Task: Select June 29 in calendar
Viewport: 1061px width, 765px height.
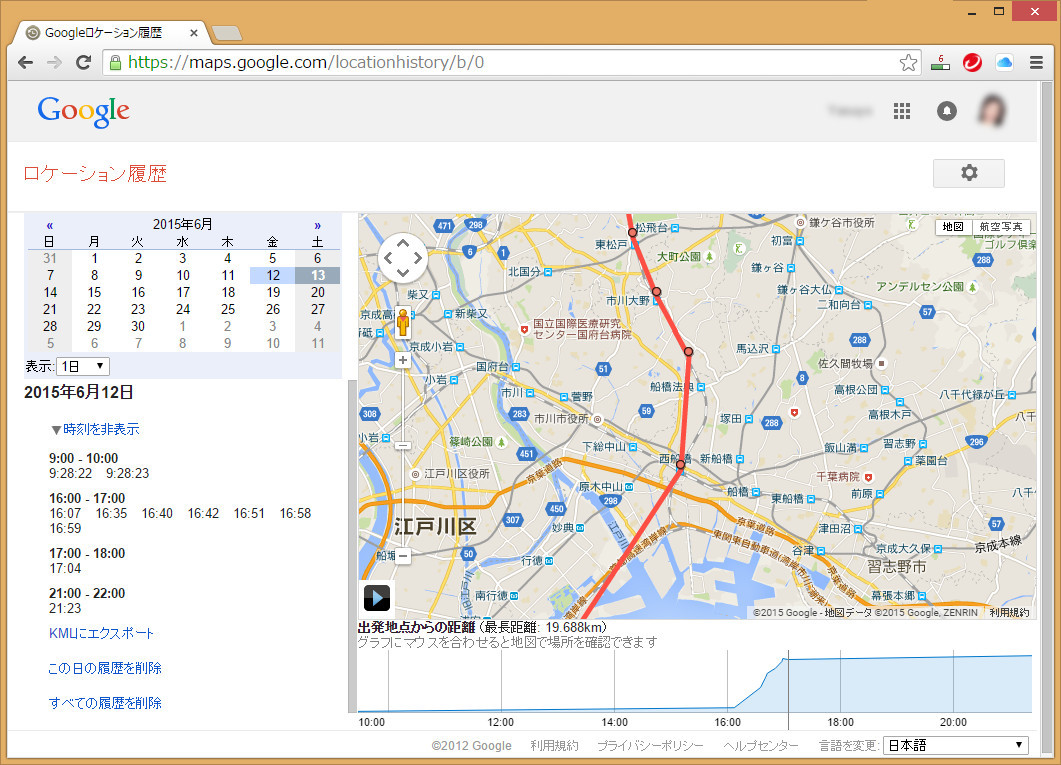Action: 94,326
